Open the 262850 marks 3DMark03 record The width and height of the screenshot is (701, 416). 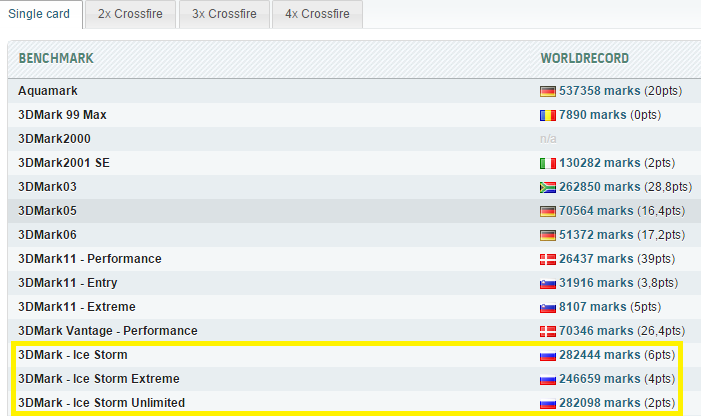pyautogui.click(x=599, y=187)
